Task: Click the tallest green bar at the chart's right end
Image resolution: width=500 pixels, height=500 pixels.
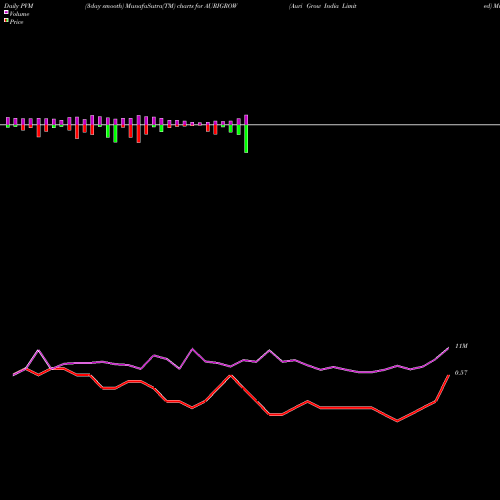Action: coord(246,139)
